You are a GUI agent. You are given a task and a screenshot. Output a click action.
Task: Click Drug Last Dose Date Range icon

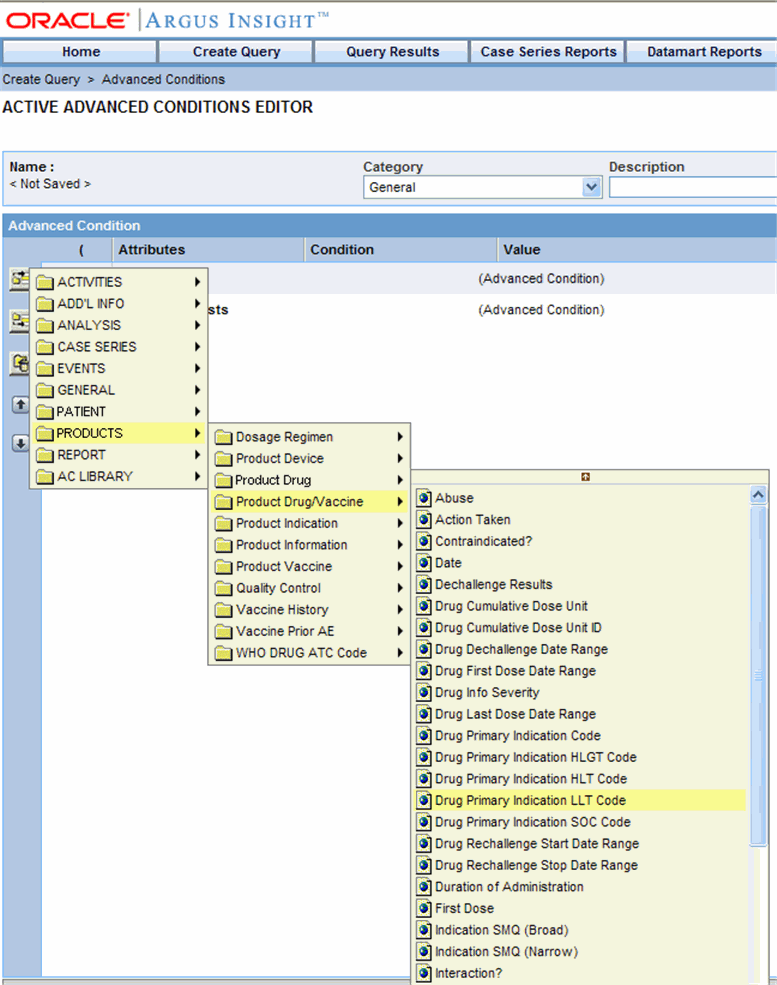424,714
